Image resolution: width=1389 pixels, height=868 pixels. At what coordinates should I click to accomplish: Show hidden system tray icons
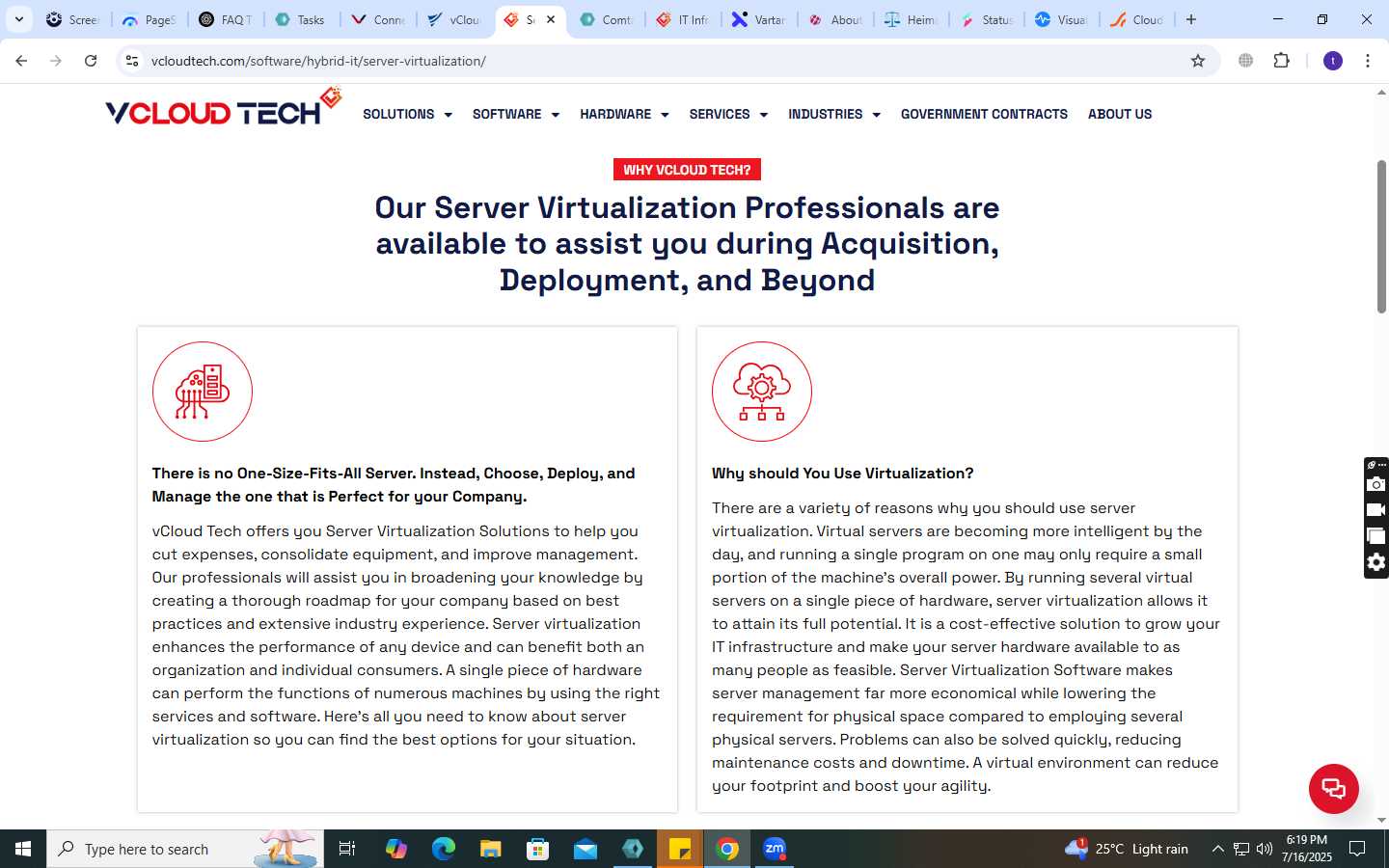(1217, 849)
